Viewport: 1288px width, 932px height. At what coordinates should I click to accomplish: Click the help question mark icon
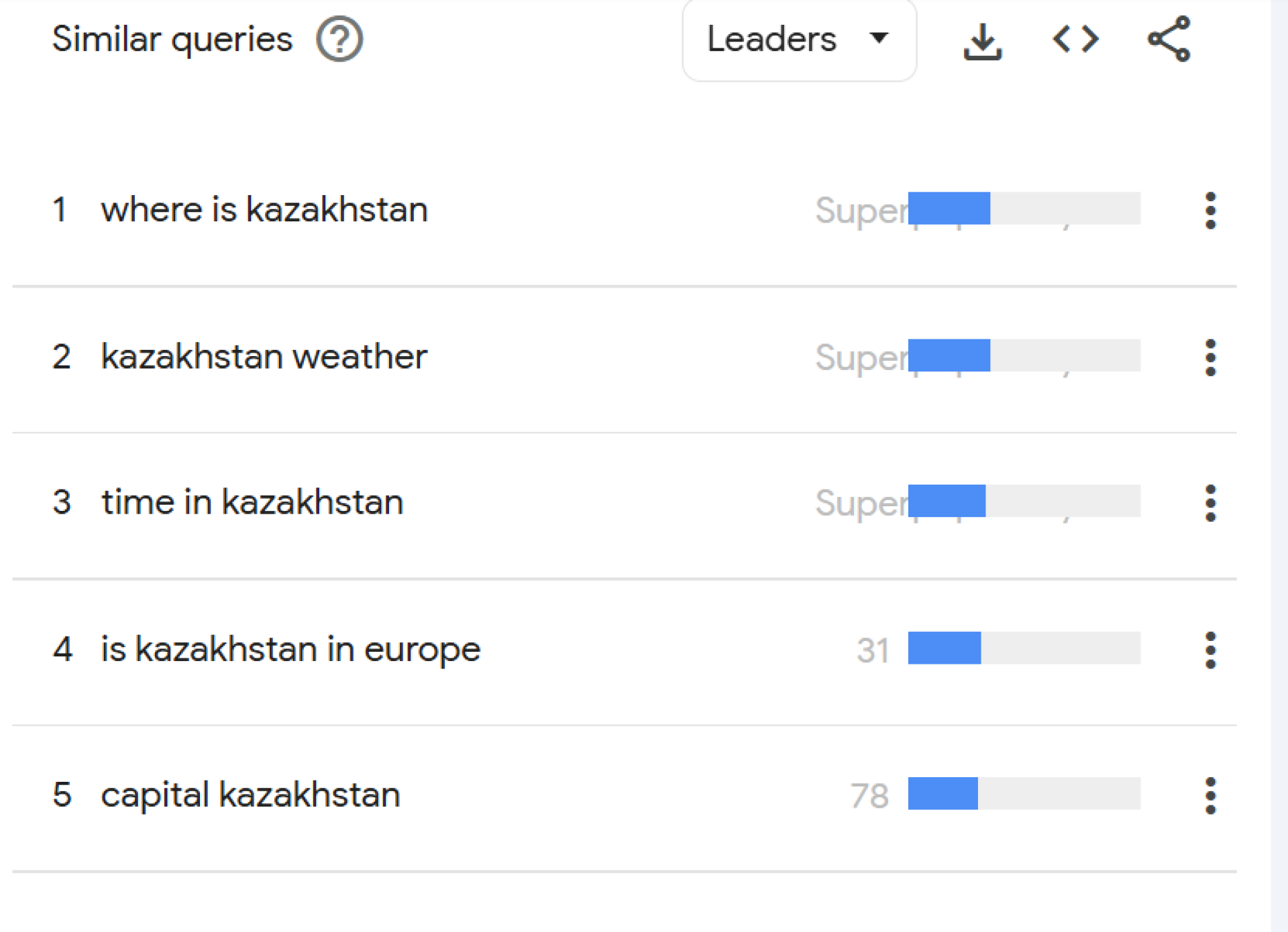[x=339, y=39]
